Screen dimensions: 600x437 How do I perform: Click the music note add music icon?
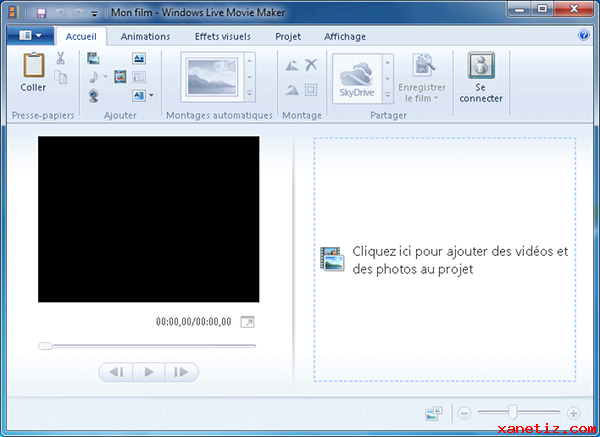pyautogui.click(x=94, y=77)
